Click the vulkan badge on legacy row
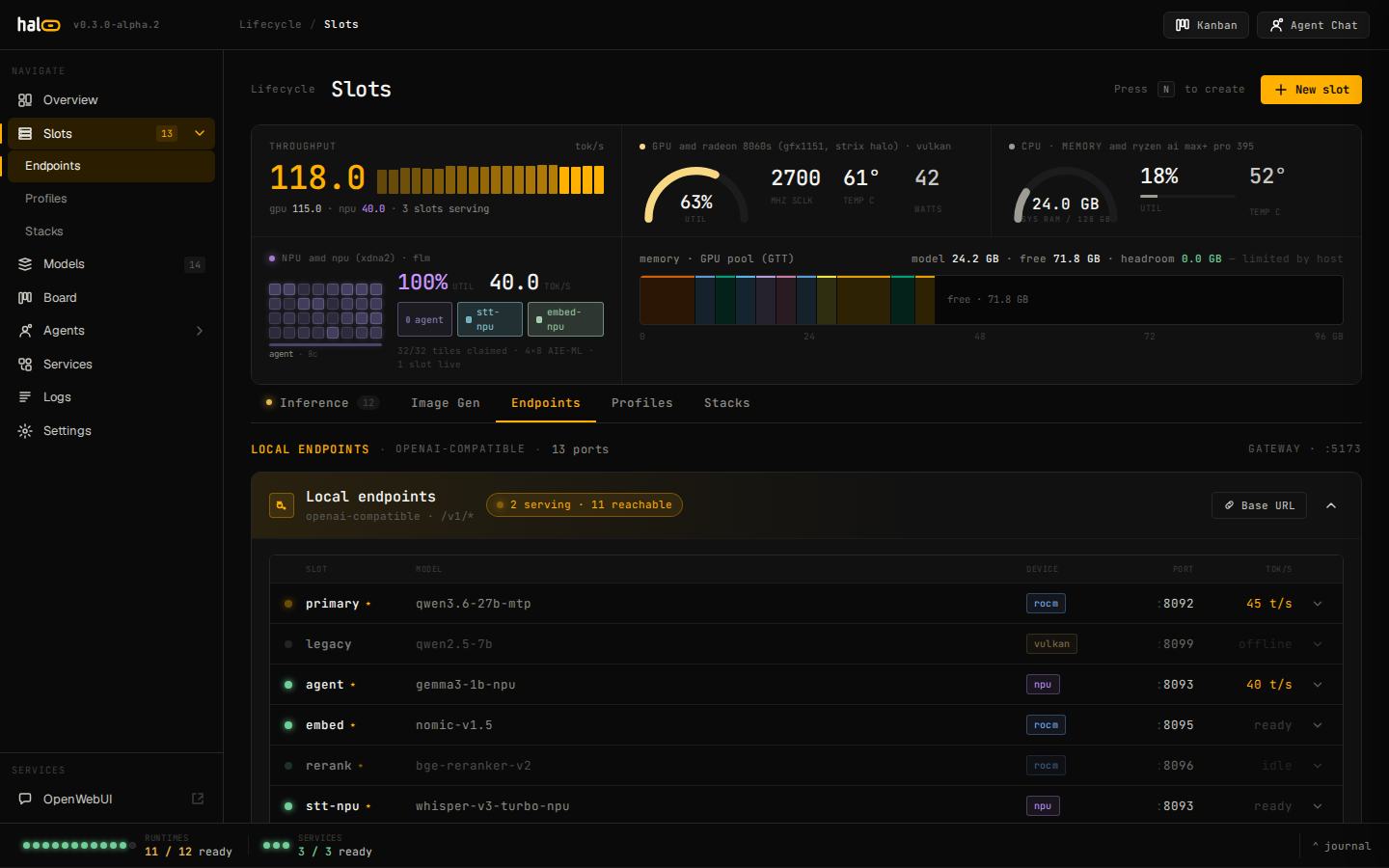This screenshot has width=1389, height=868. [x=1051, y=644]
